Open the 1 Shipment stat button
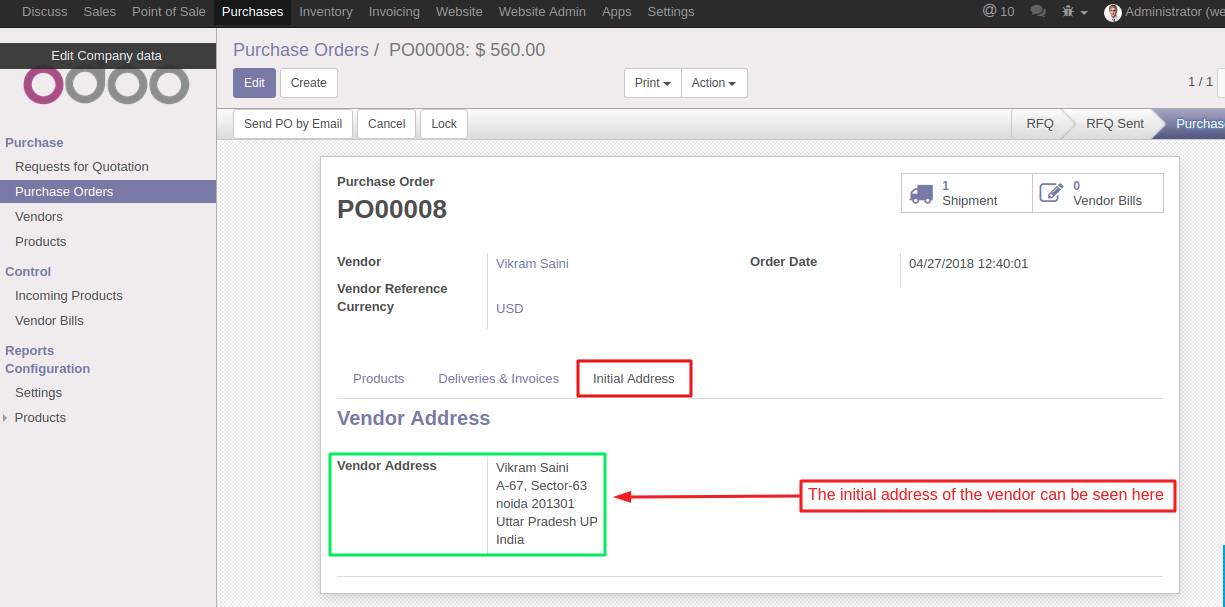Image resolution: width=1225 pixels, height=607 pixels. (967, 193)
